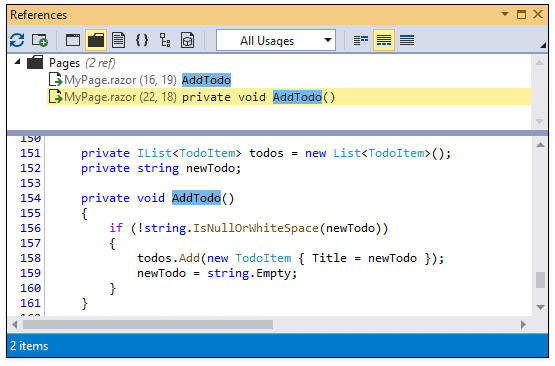The width and height of the screenshot is (555, 366).
Task: Click horizontal scroll left arrow
Action: [x=15, y=324]
